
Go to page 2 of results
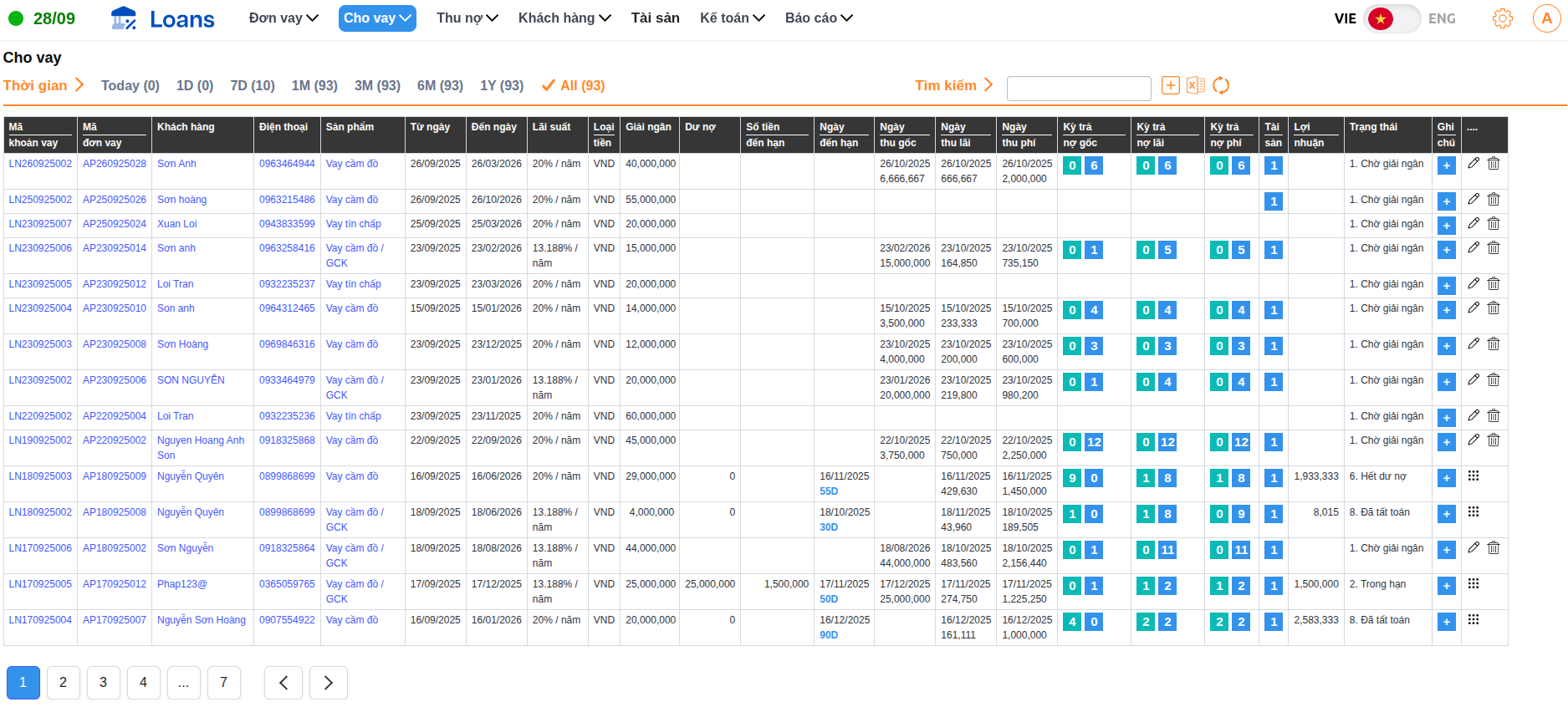point(63,683)
